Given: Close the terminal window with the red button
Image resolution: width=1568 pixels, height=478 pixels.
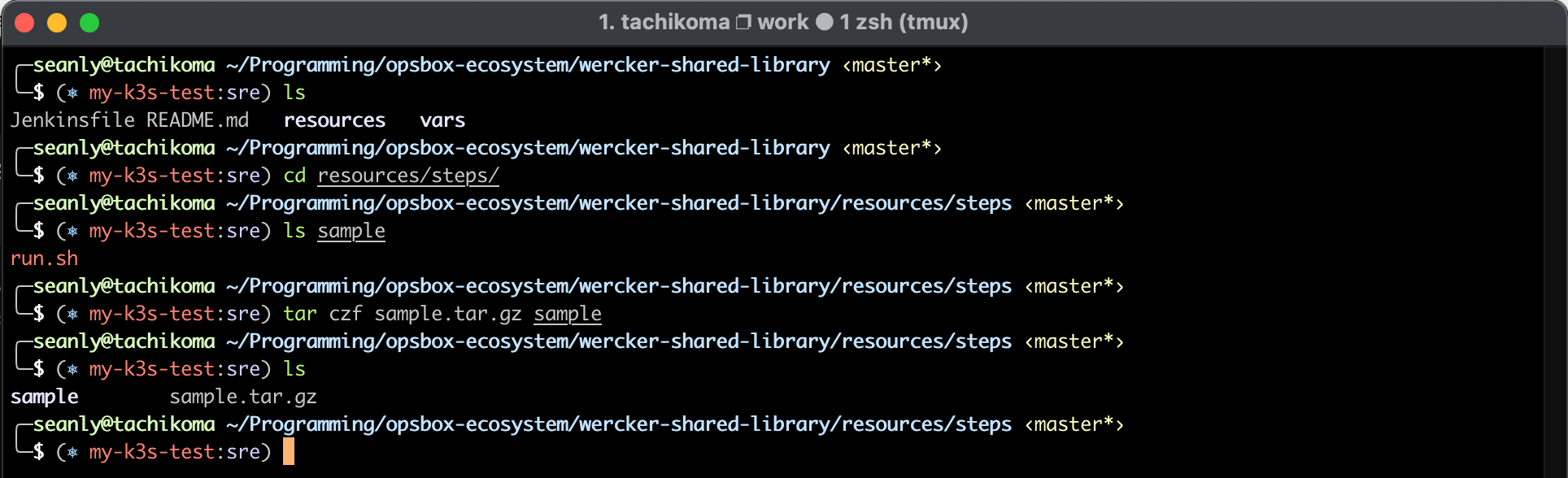Looking at the screenshot, I should [x=24, y=23].
